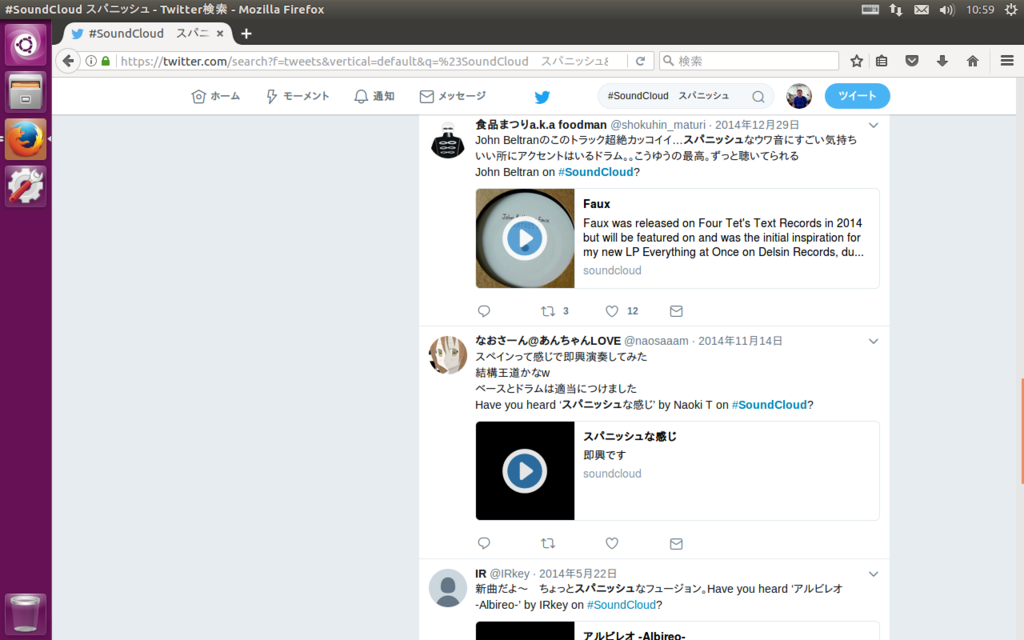Open Faux card title

(x=596, y=204)
